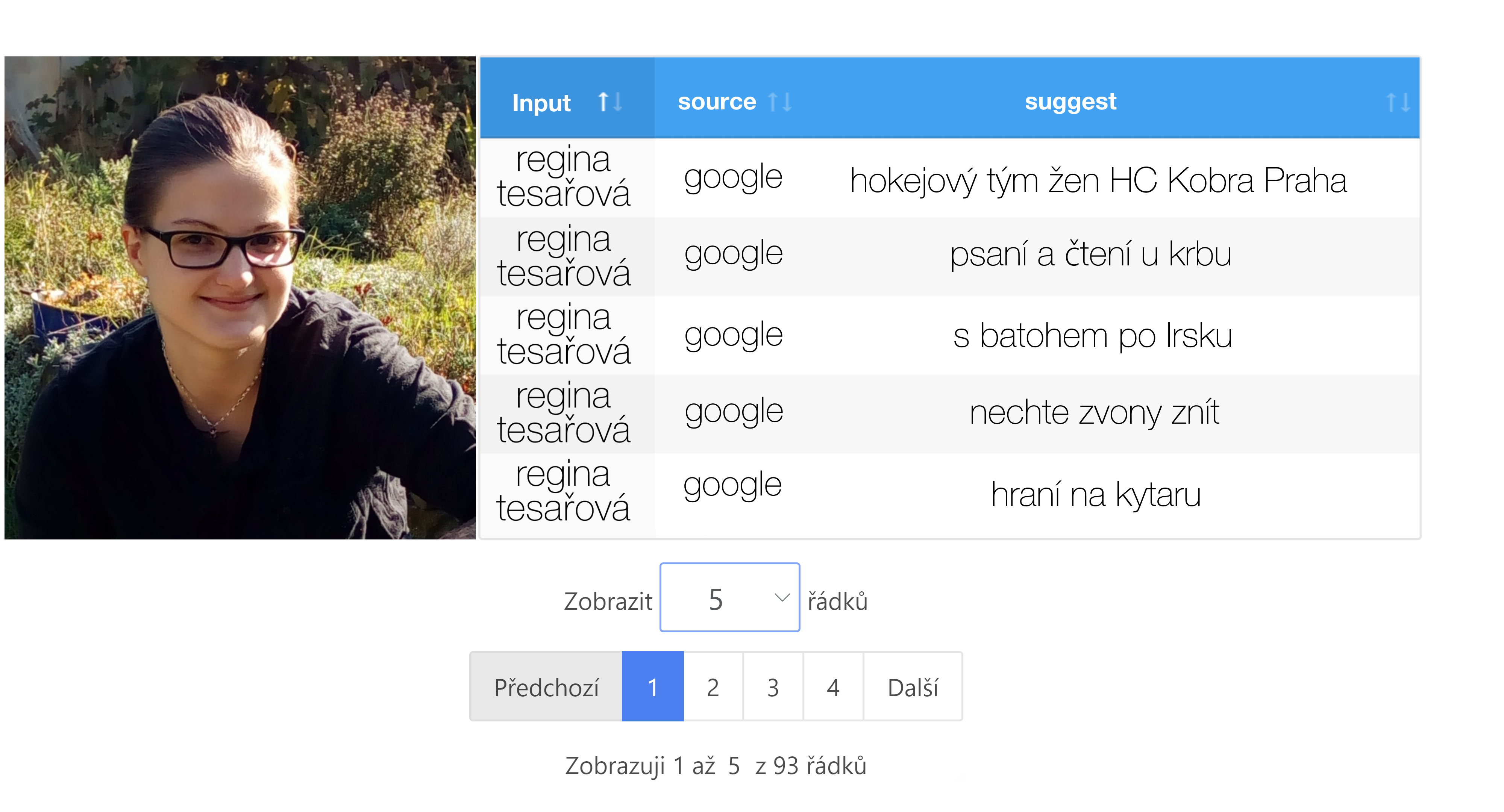Go to page 2

pyautogui.click(x=713, y=687)
